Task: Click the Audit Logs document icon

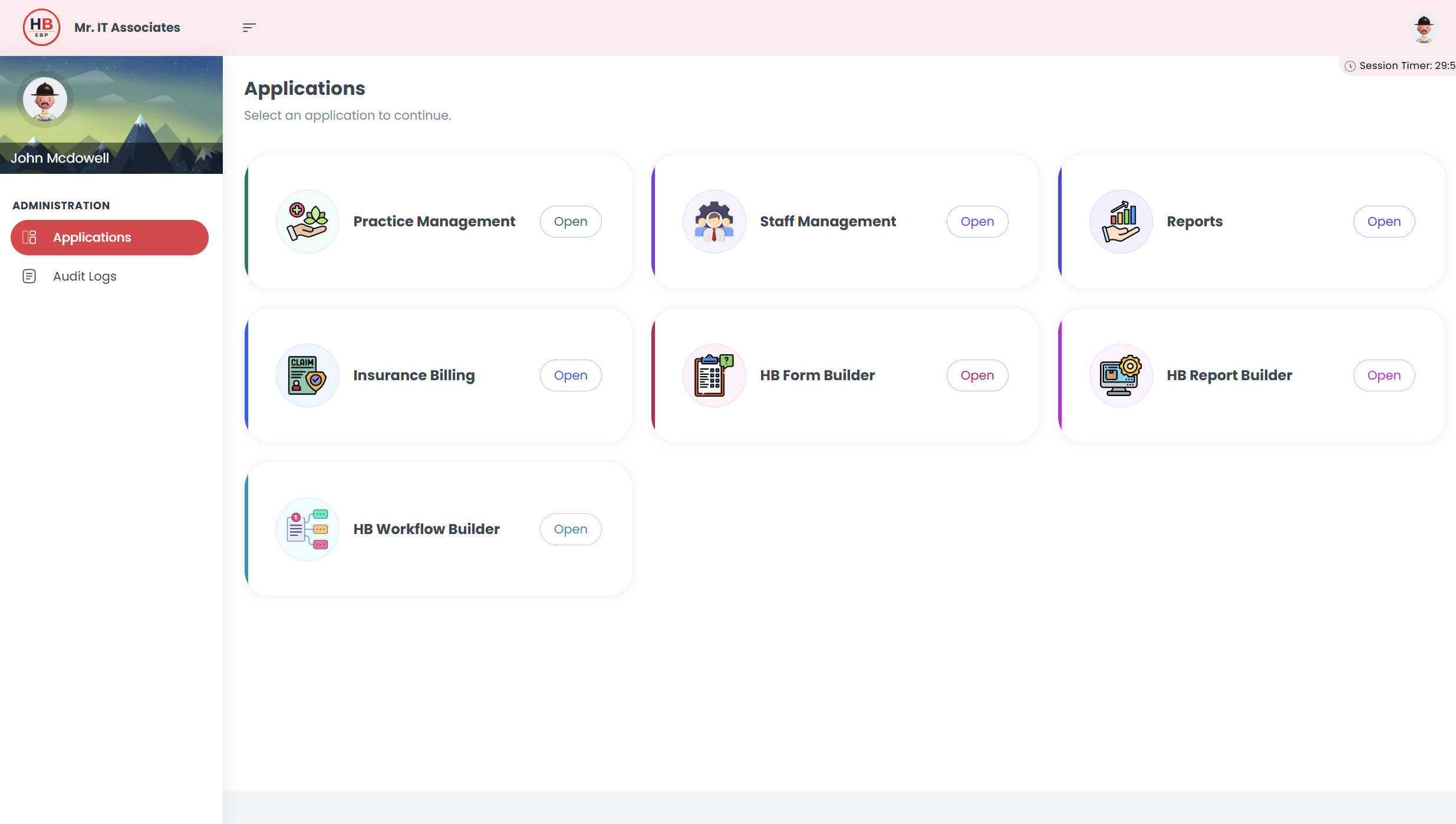Action: [29, 276]
